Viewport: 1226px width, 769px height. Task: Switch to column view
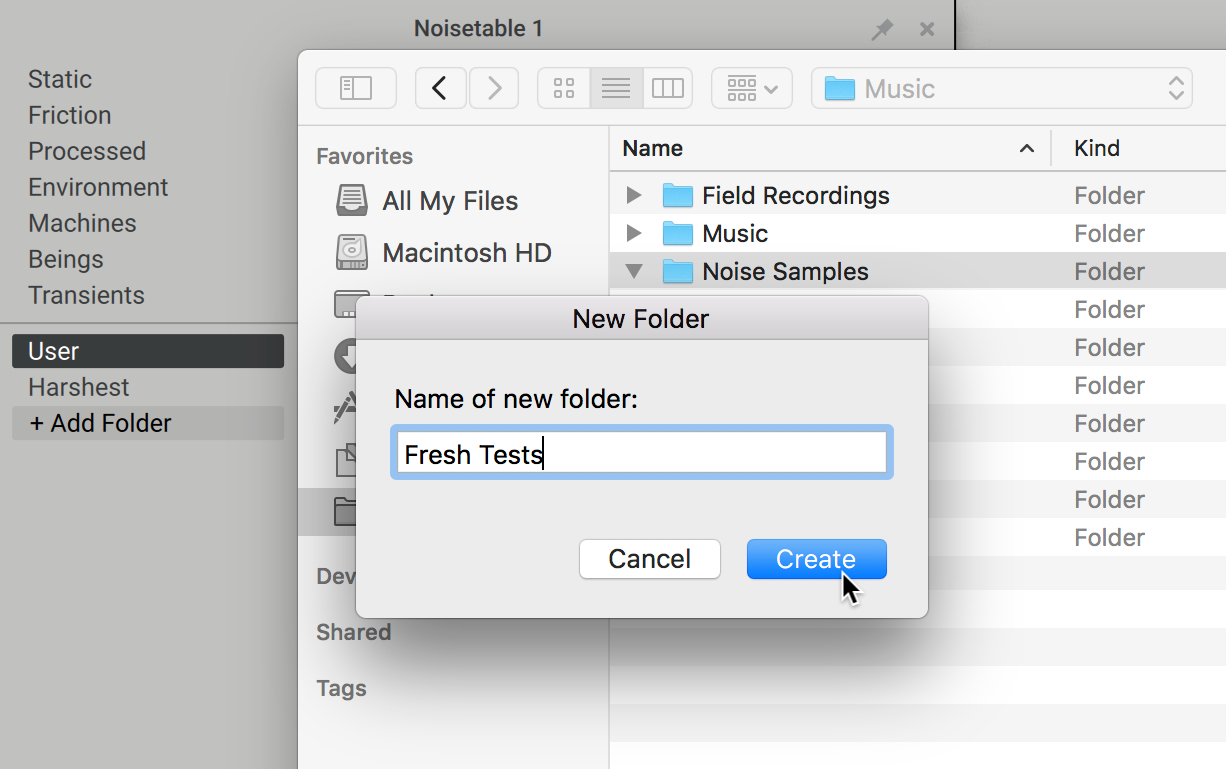668,88
